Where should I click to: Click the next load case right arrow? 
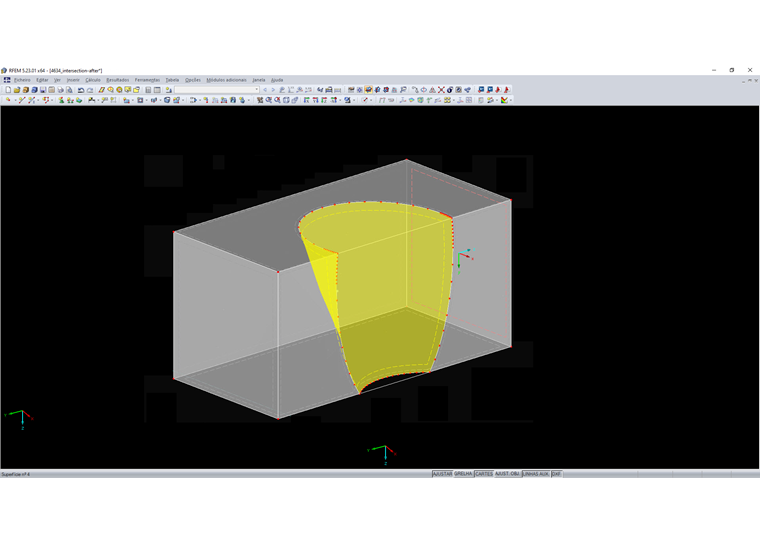point(273,90)
